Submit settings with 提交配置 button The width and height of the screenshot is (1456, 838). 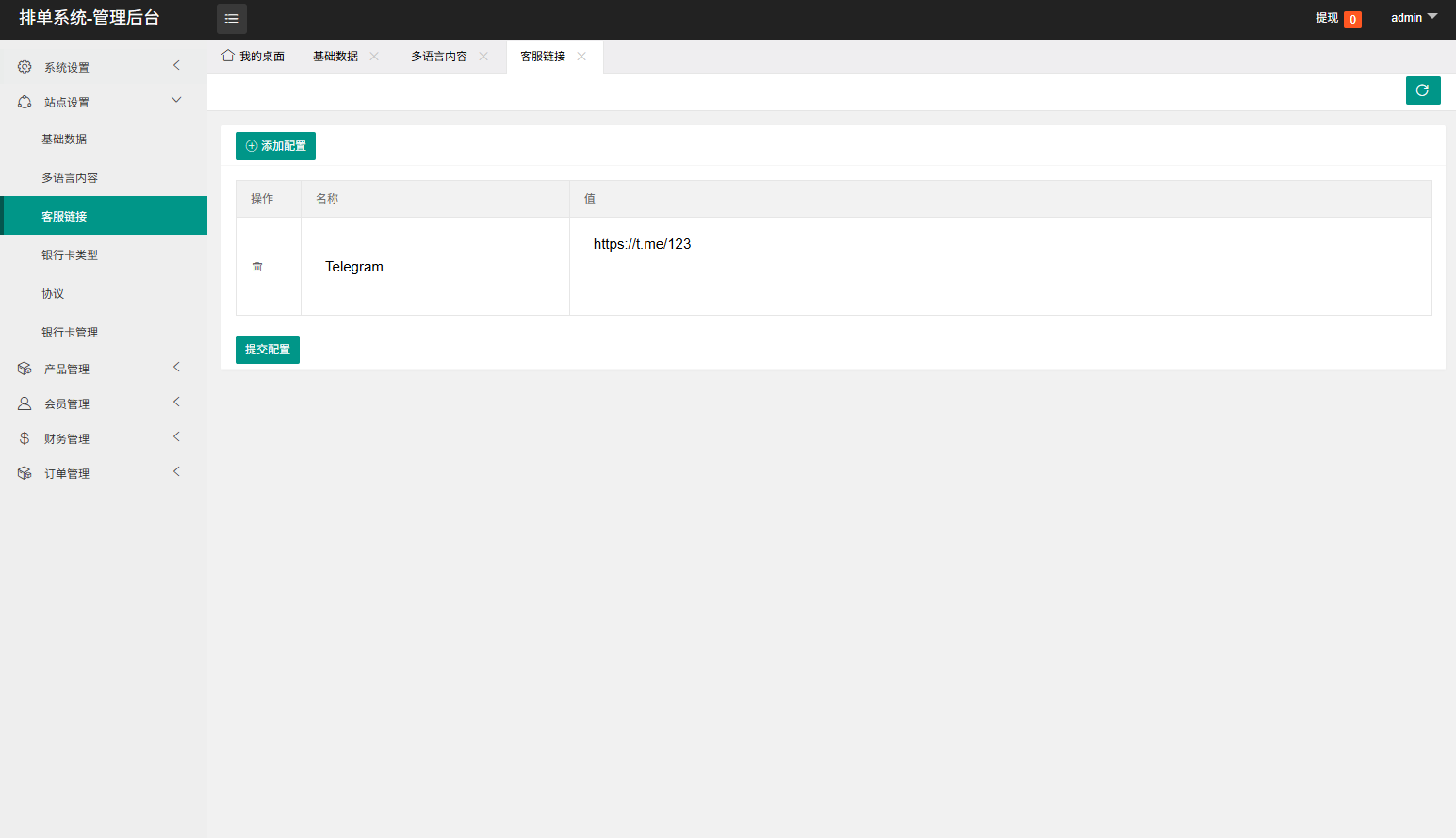[268, 350]
